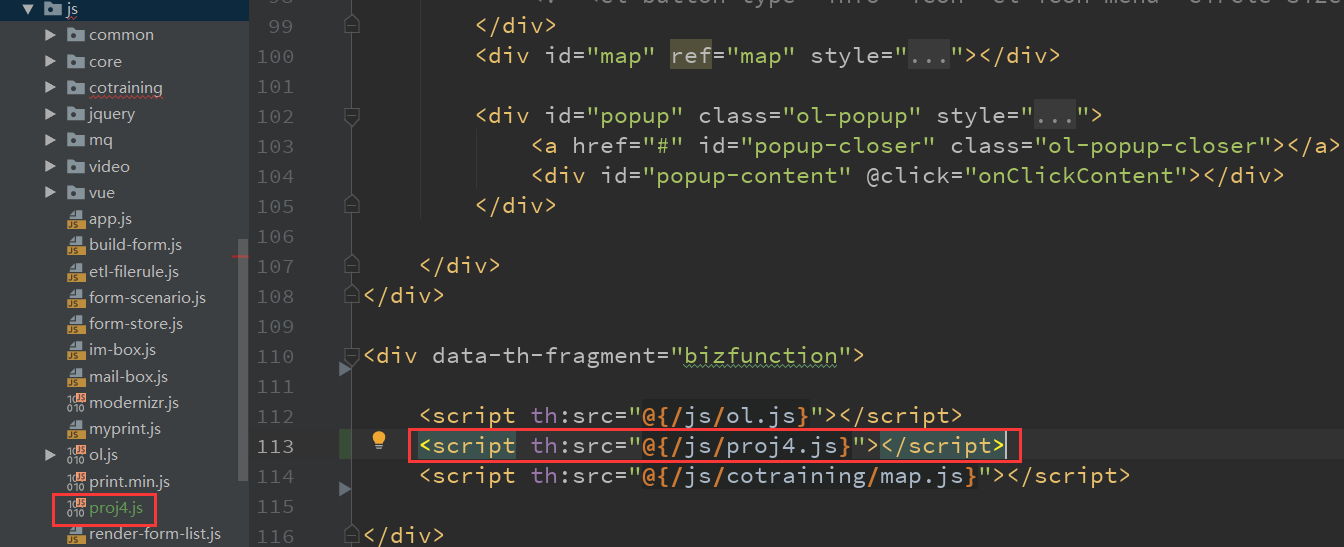Image resolution: width=1344 pixels, height=547 pixels.
Task: Fold the popup div at line 102
Action: coord(350,116)
